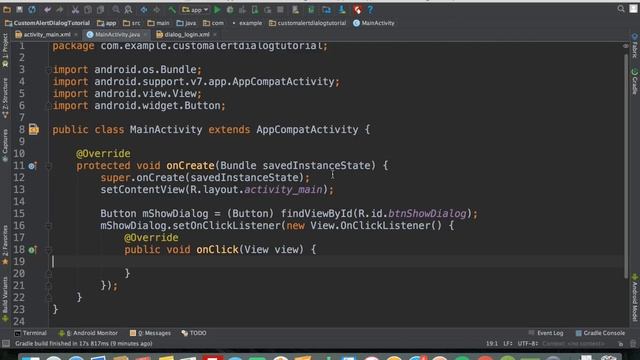Collapse the onClick method fold at line 18

click(48, 250)
